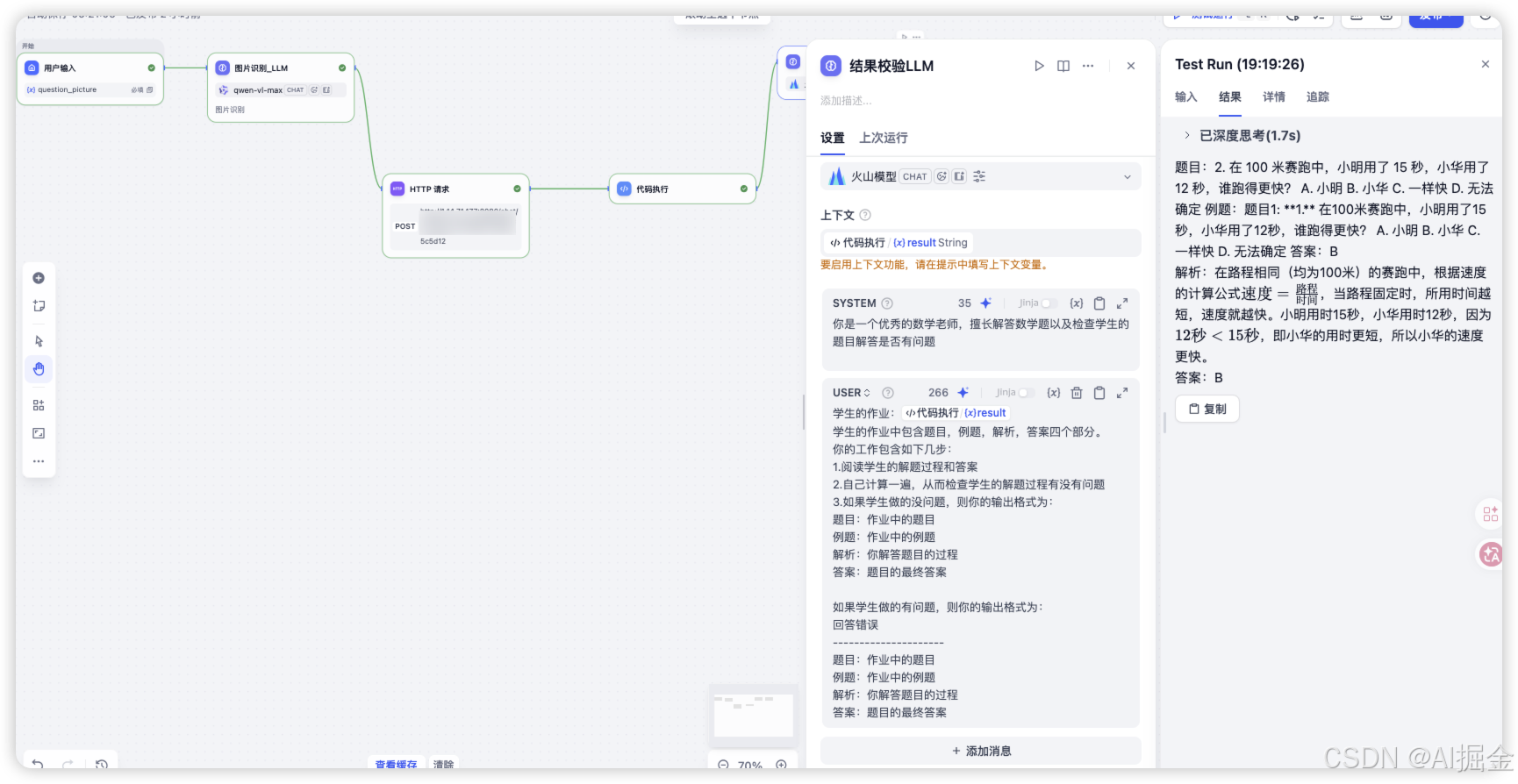Screen dimensions: 1518x784
Task: Select the 用户输入 start node
Action: (x=90, y=79)
